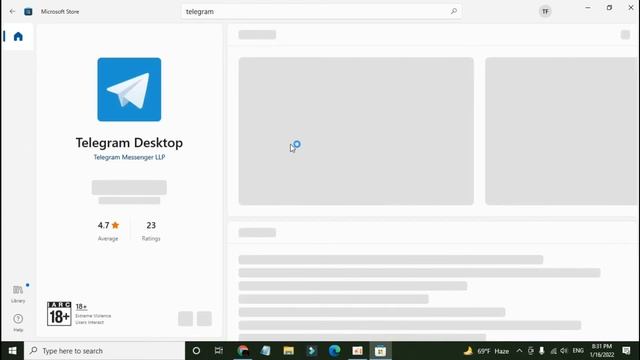Open the Windows Start menu
The height and width of the screenshot is (360, 640).
click(12, 351)
